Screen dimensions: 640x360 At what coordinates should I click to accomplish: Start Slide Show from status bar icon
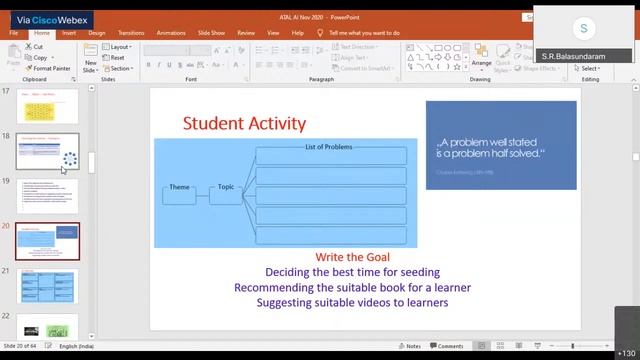tap(538, 346)
